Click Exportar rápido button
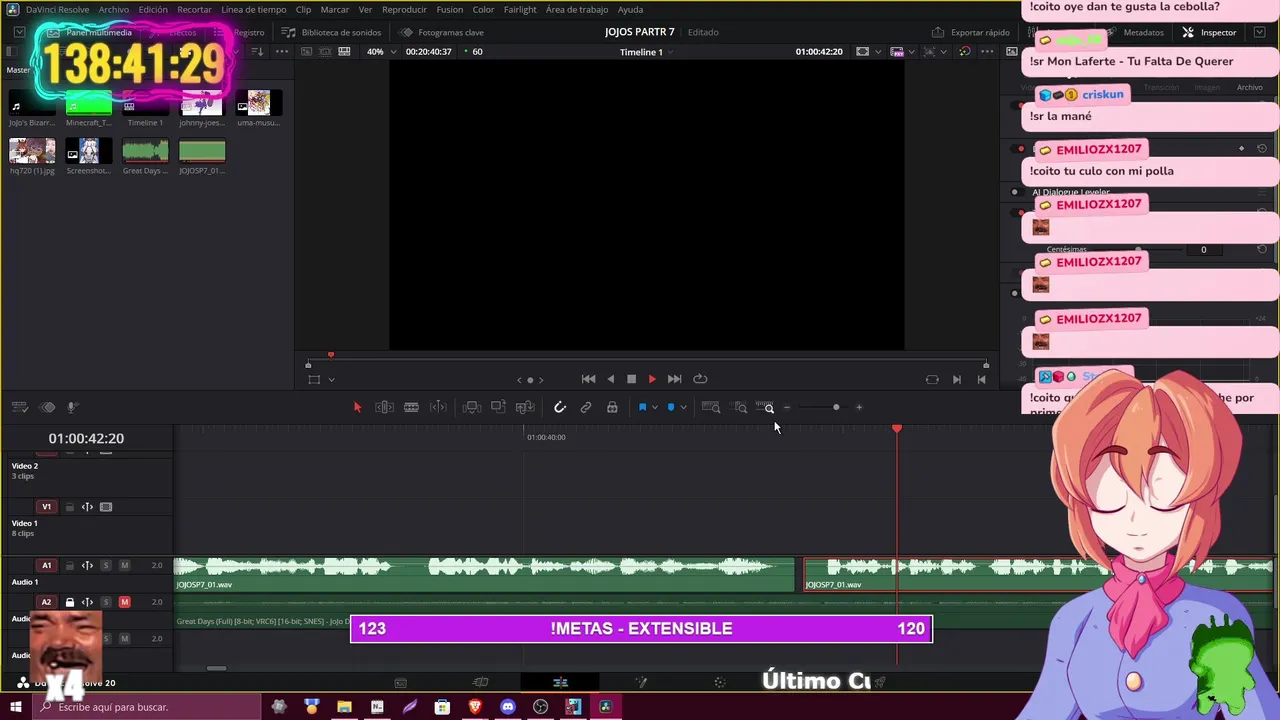 [x=971, y=32]
